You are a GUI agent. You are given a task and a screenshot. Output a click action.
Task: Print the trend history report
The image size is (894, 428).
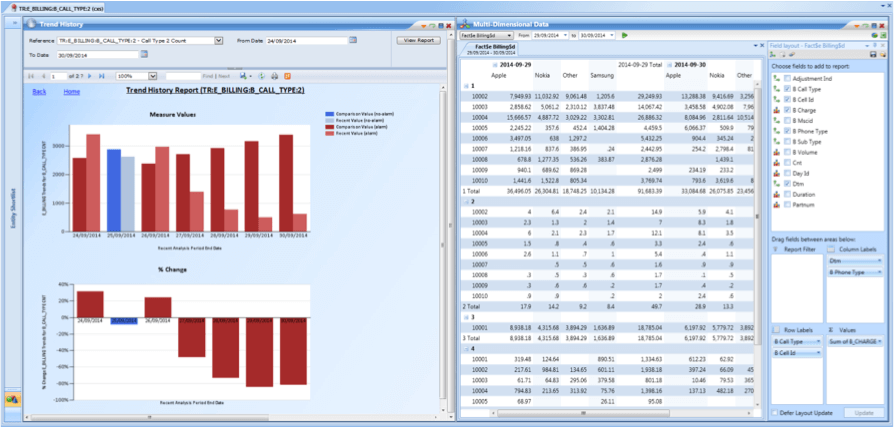[275, 76]
